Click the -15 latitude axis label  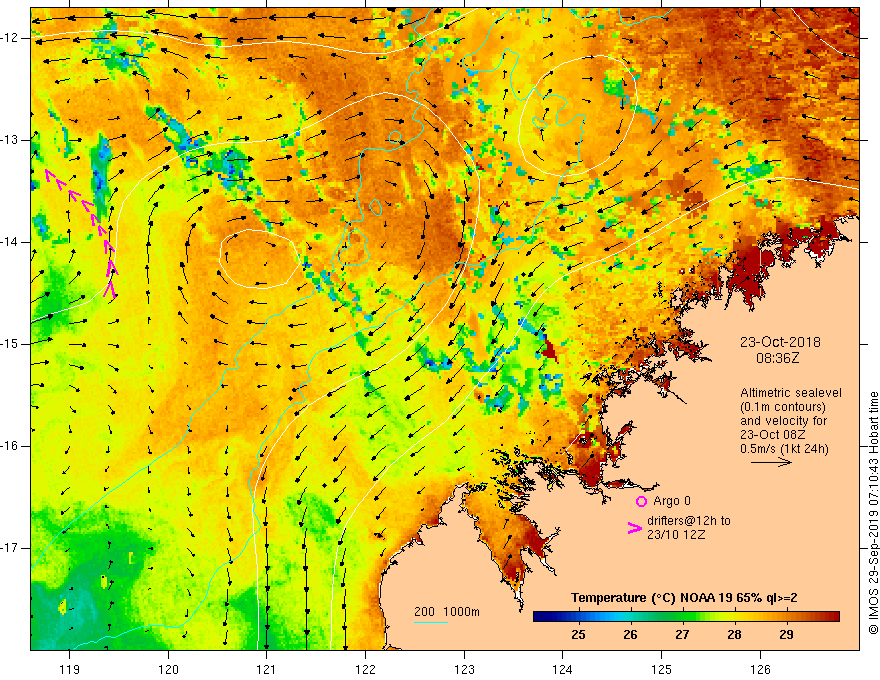point(11,344)
